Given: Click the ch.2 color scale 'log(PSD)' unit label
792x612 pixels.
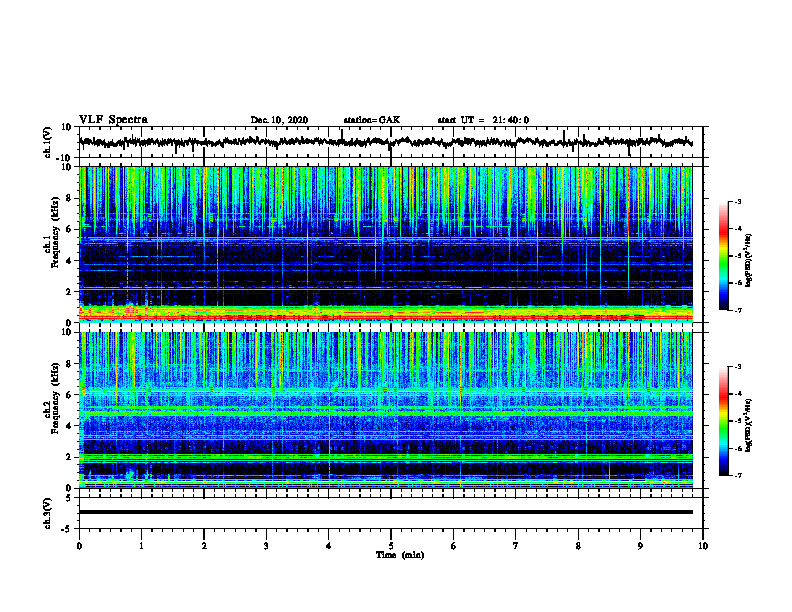Looking at the screenshot, I should pos(749,426).
